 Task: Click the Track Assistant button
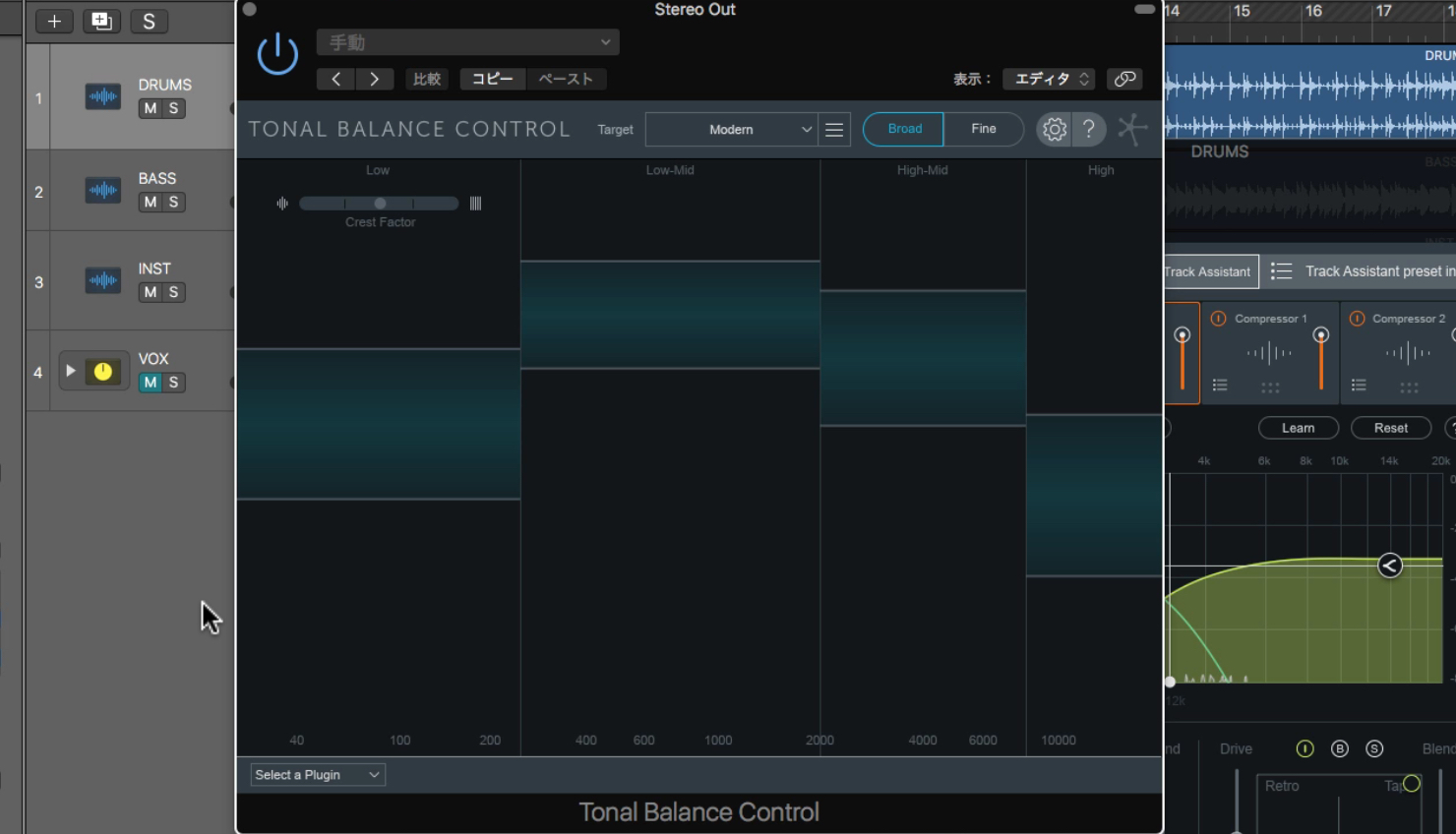pyautogui.click(x=1209, y=271)
